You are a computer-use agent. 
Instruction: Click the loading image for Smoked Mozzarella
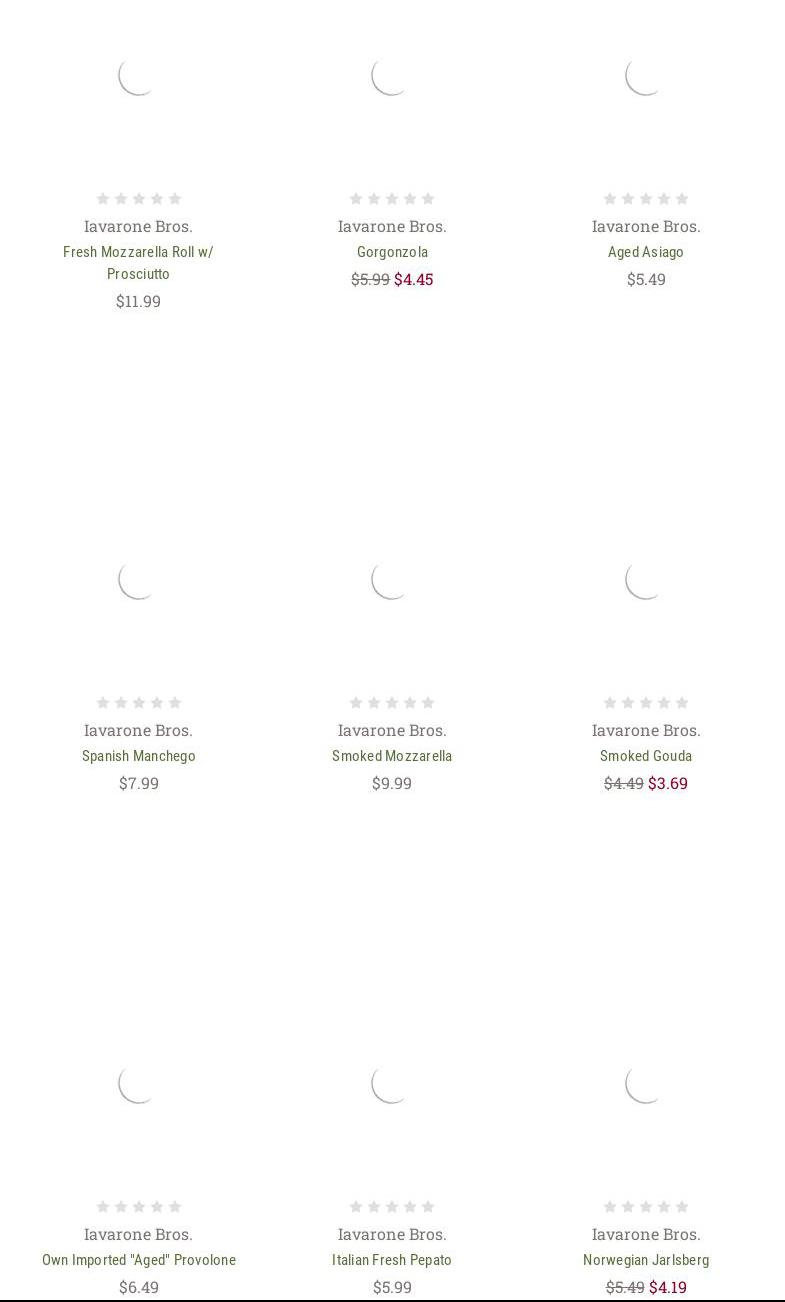click(392, 579)
